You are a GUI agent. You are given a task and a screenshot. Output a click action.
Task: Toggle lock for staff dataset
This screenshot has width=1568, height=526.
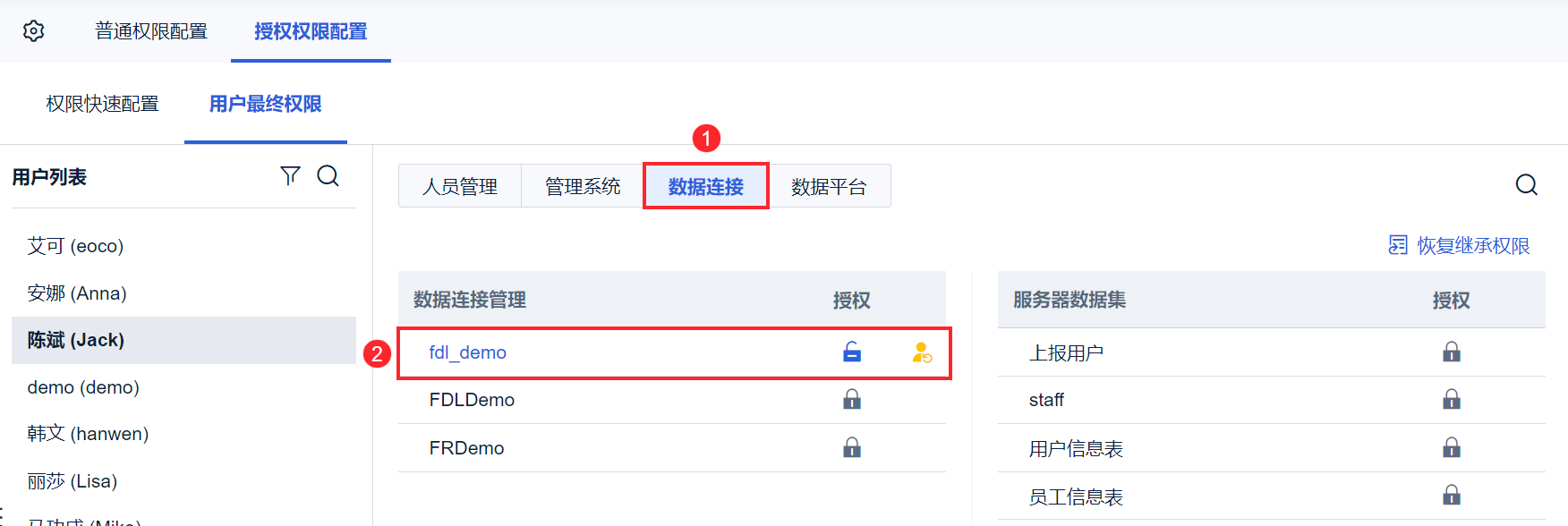pos(1451,400)
